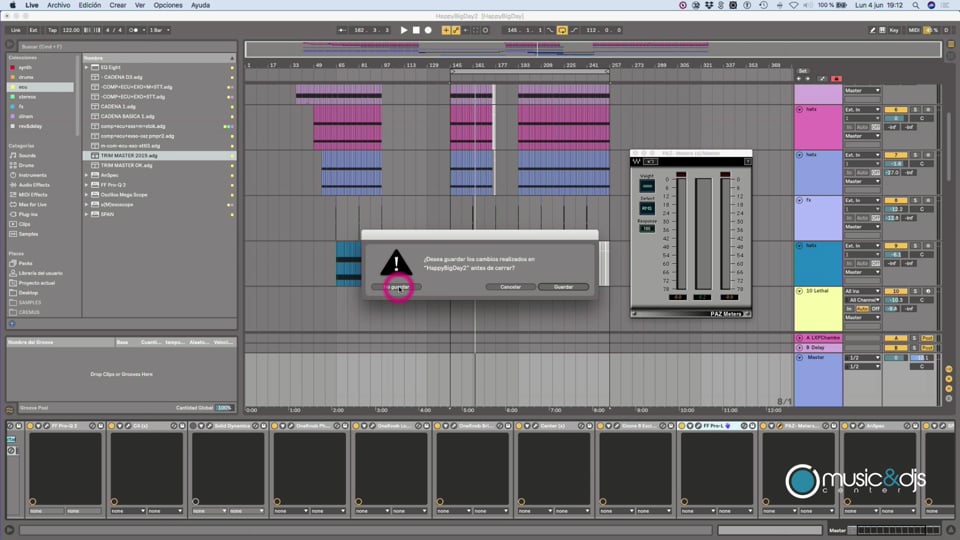
Task: Click the PAZ Meters Weight selector
Action: coord(647,186)
